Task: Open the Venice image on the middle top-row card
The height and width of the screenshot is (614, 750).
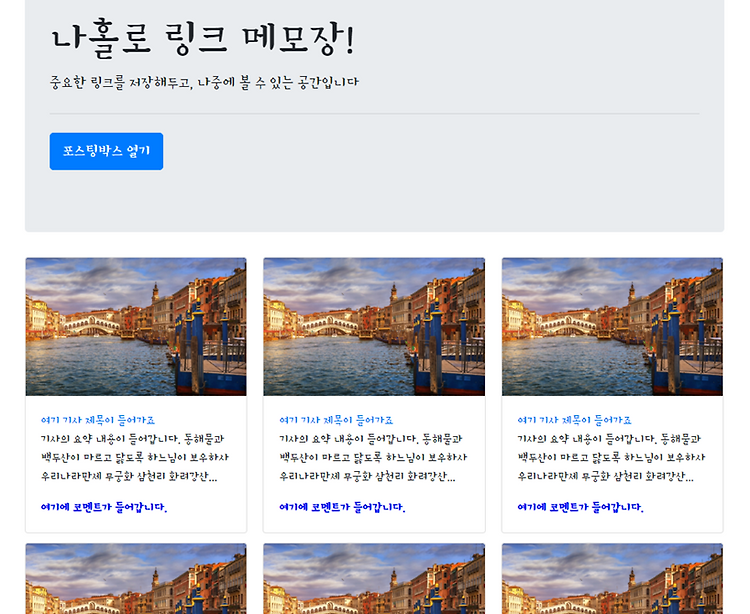Action: [x=374, y=327]
